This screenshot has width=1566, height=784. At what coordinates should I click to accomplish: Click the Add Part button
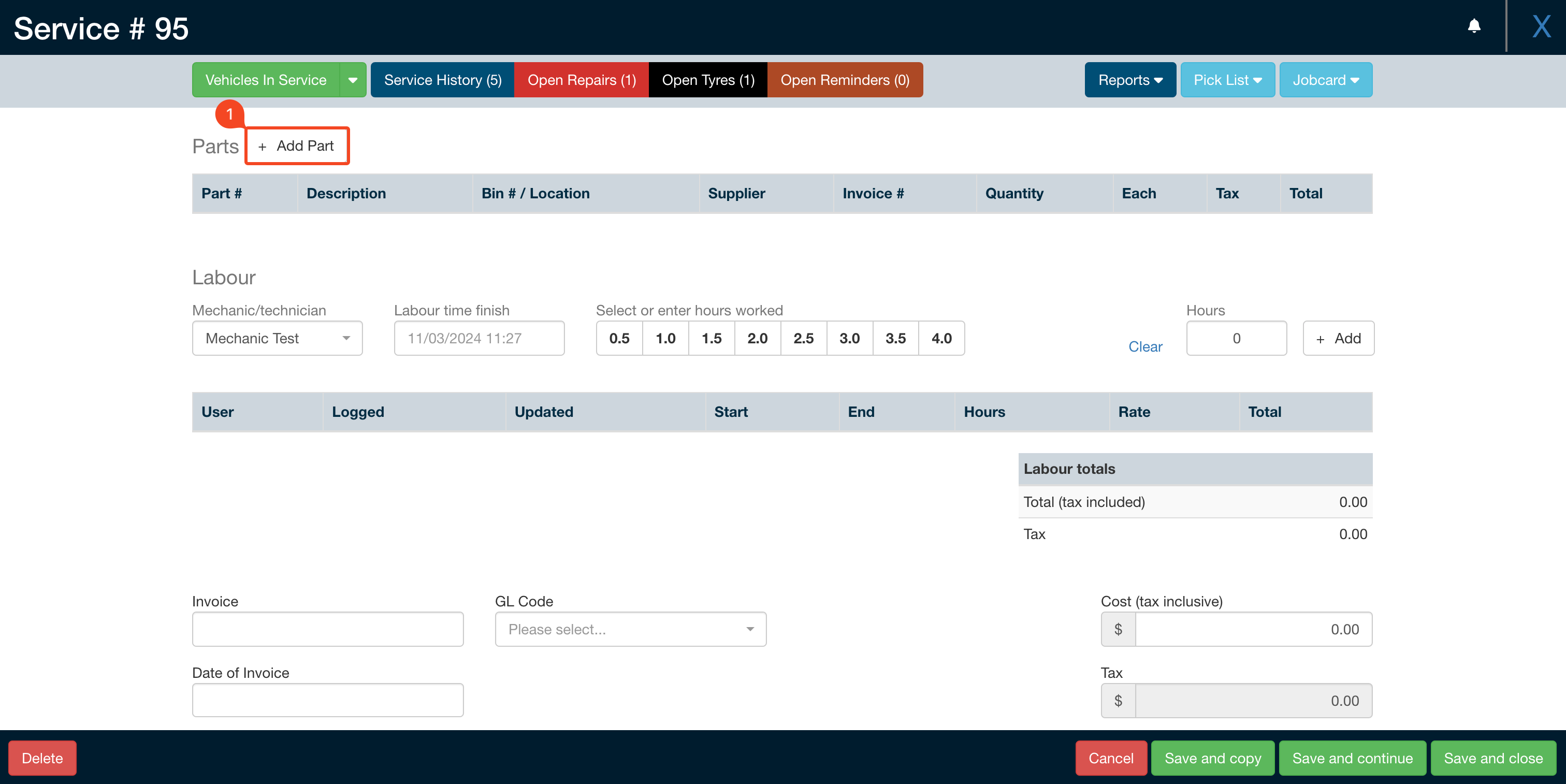point(297,146)
